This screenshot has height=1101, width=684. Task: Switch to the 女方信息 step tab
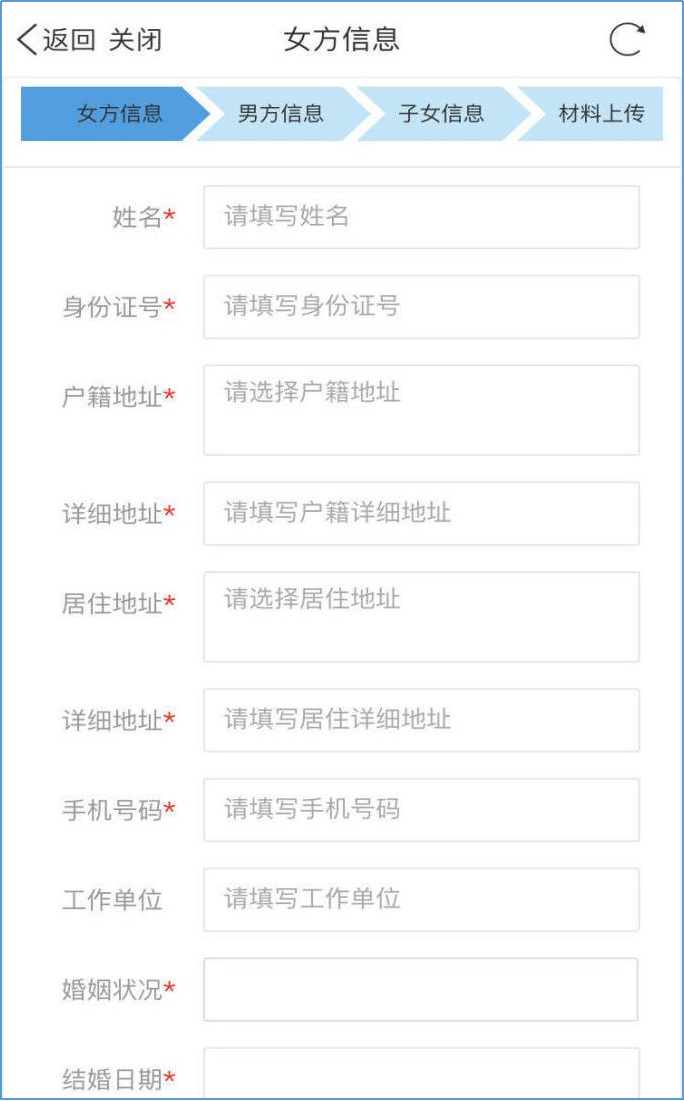tap(118, 113)
